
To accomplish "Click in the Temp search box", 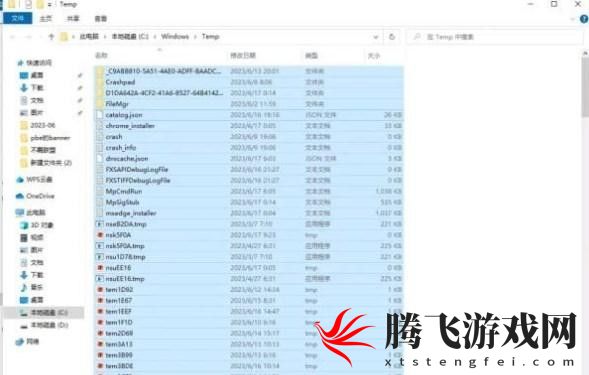I will pos(495,37).
